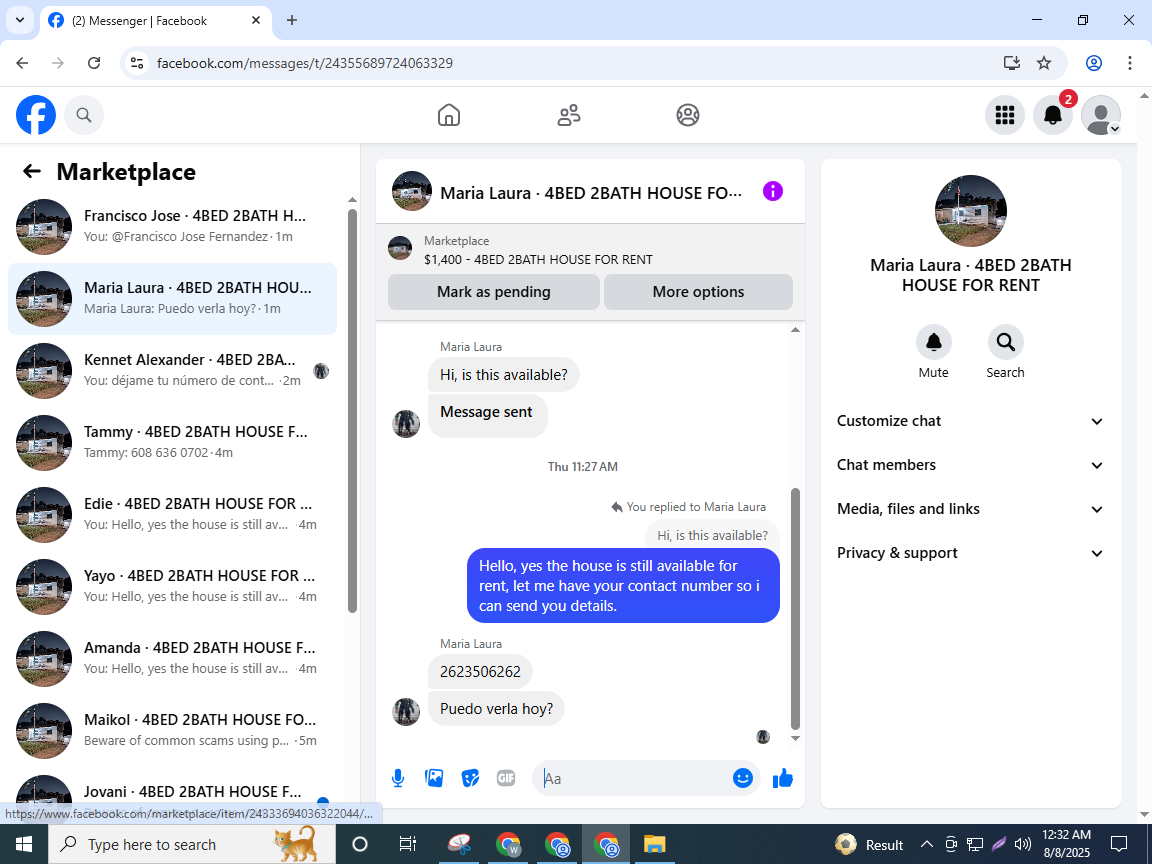Open the notifications bell icon
Image resolution: width=1152 pixels, height=864 pixels.
pyautogui.click(x=1053, y=115)
